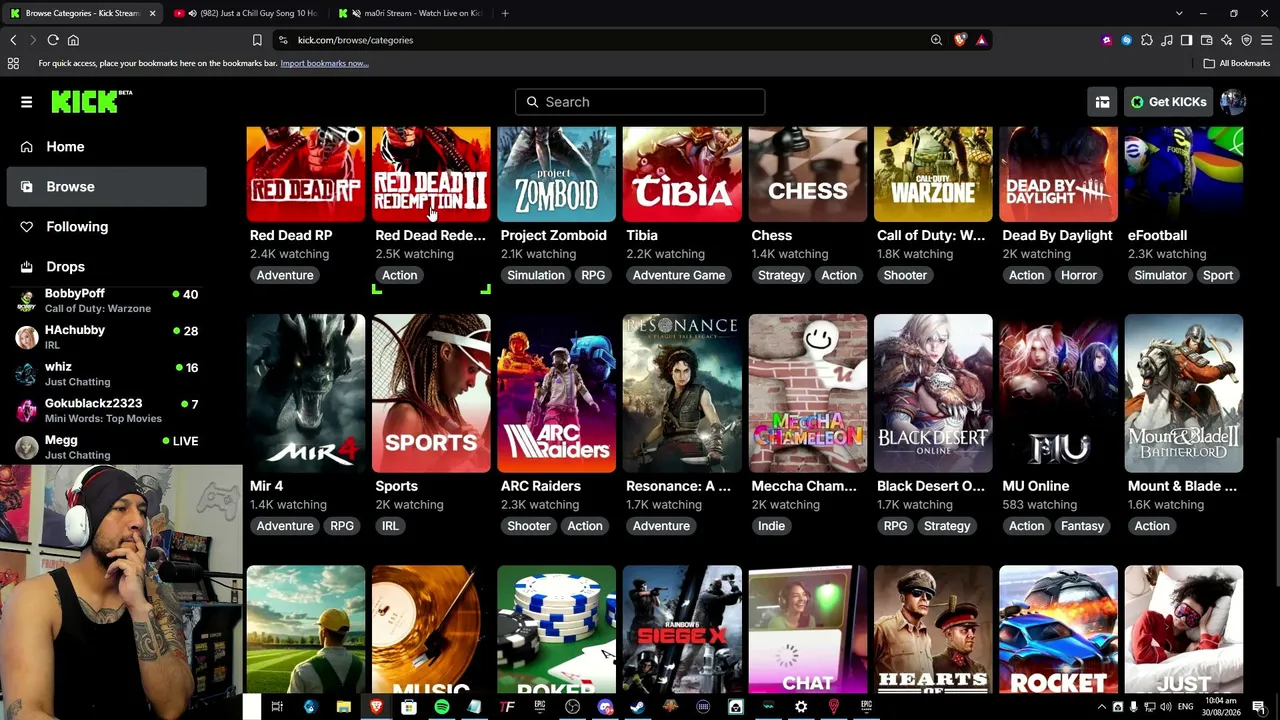This screenshot has width=1280, height=720.
Task: Click the Horror tag under Dead By Daylight
Action: 1078,275
